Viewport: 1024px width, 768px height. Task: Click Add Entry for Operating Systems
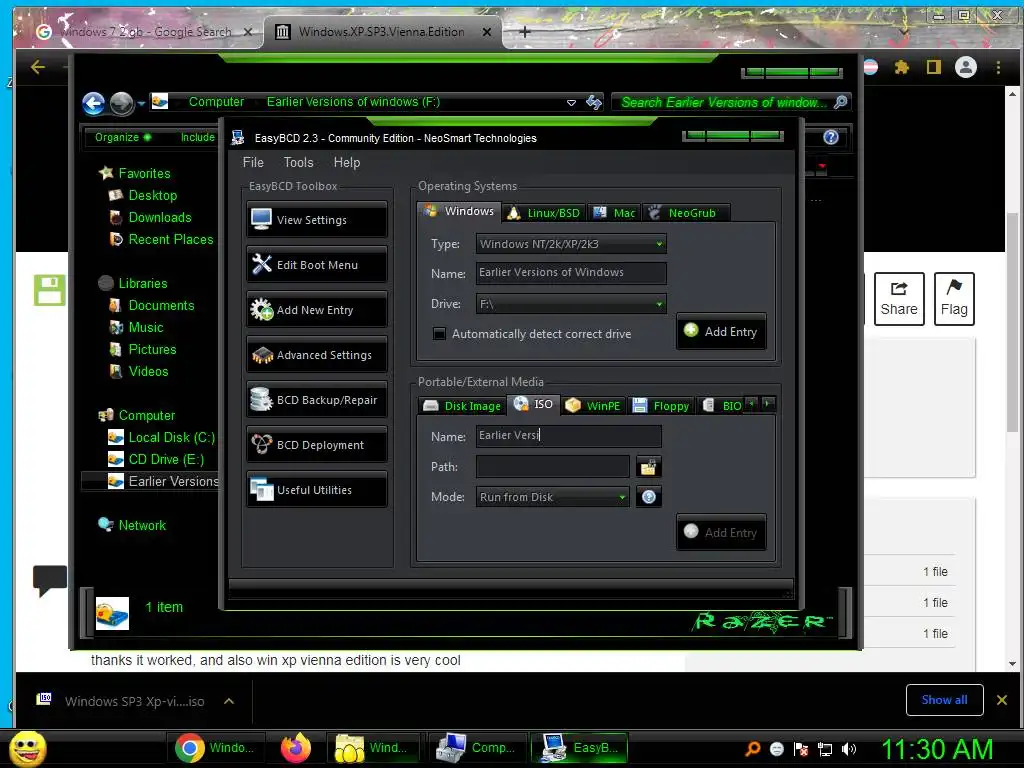pos(721,331)
